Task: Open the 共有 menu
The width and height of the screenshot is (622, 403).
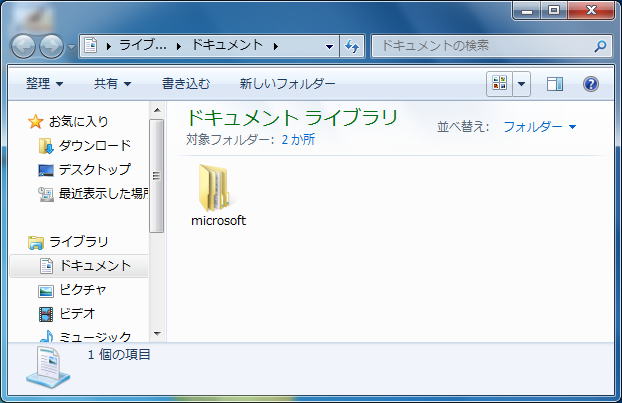Action: pos(112,84)
